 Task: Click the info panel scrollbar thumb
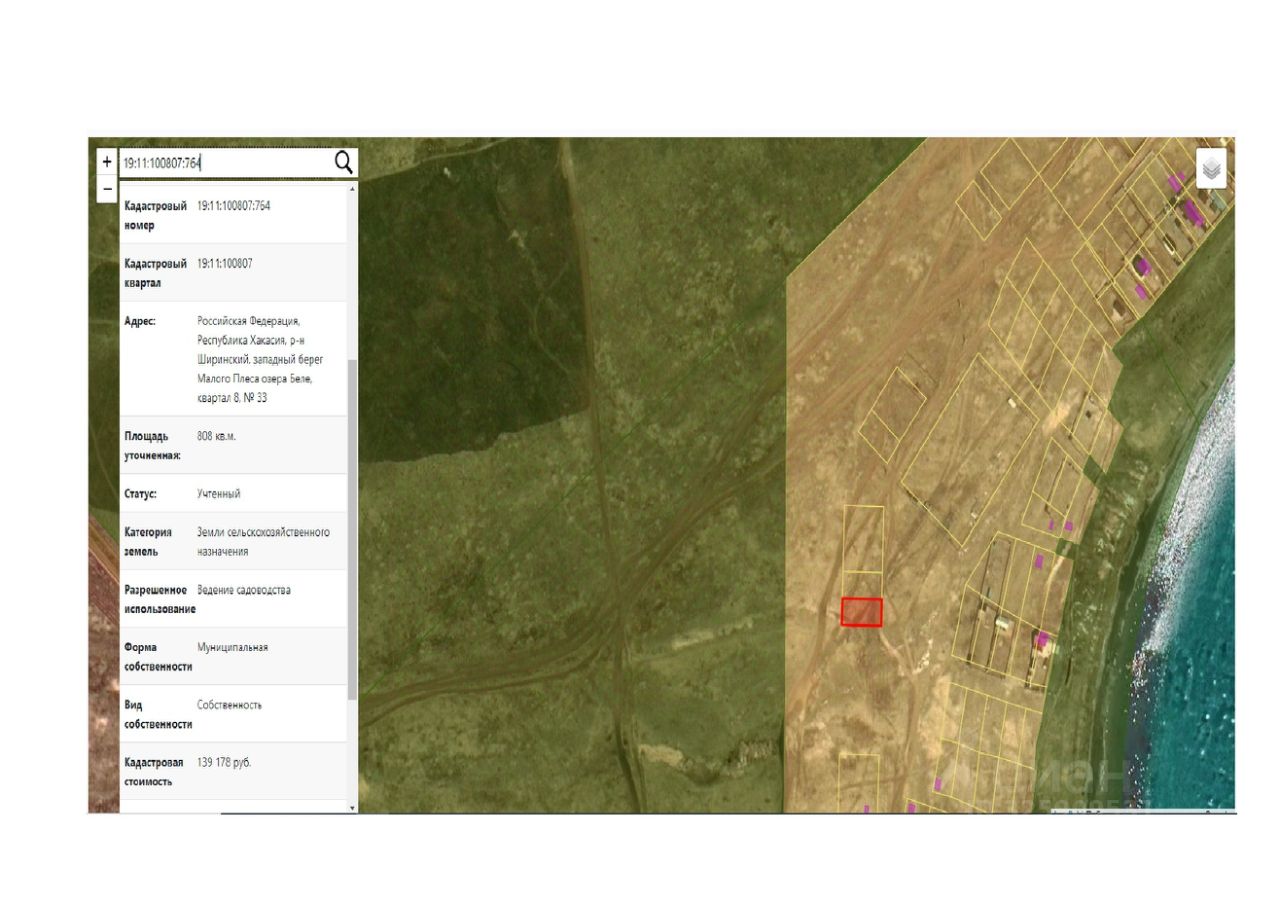coord(352,530)
